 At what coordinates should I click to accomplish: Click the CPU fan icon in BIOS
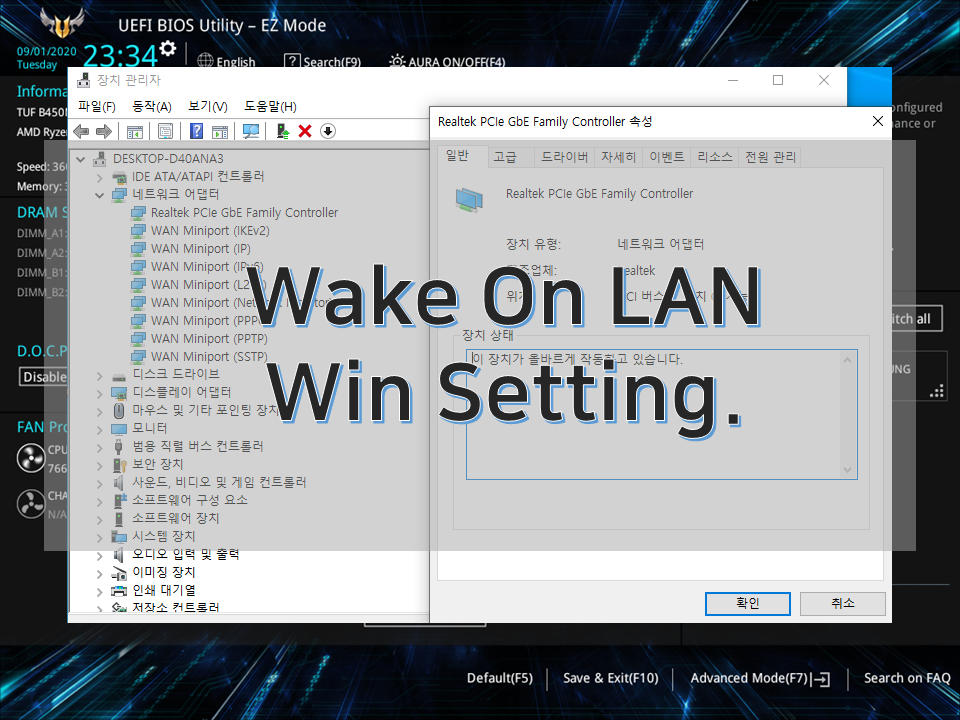tap(31, 459)
